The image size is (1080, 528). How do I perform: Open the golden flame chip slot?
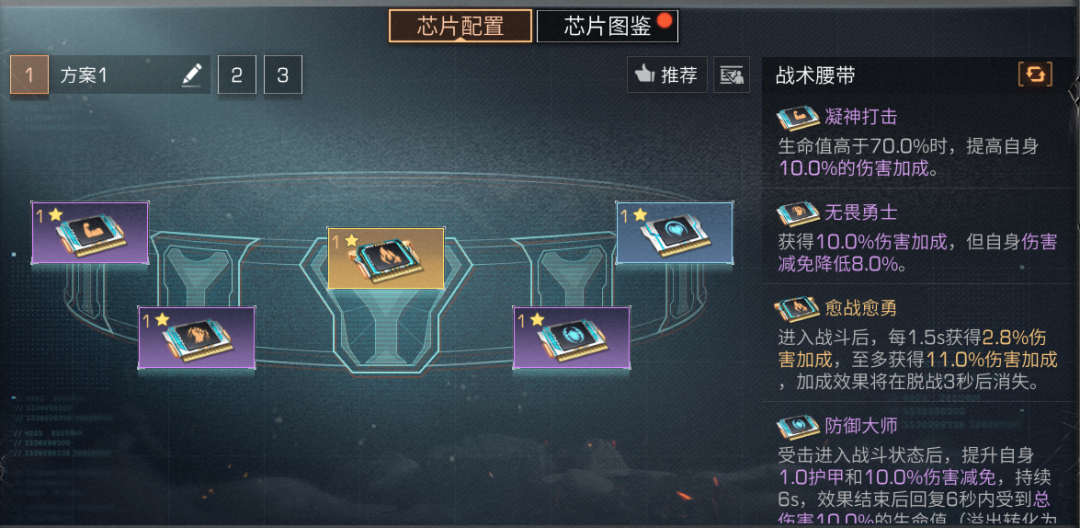[x=386, y=258]
